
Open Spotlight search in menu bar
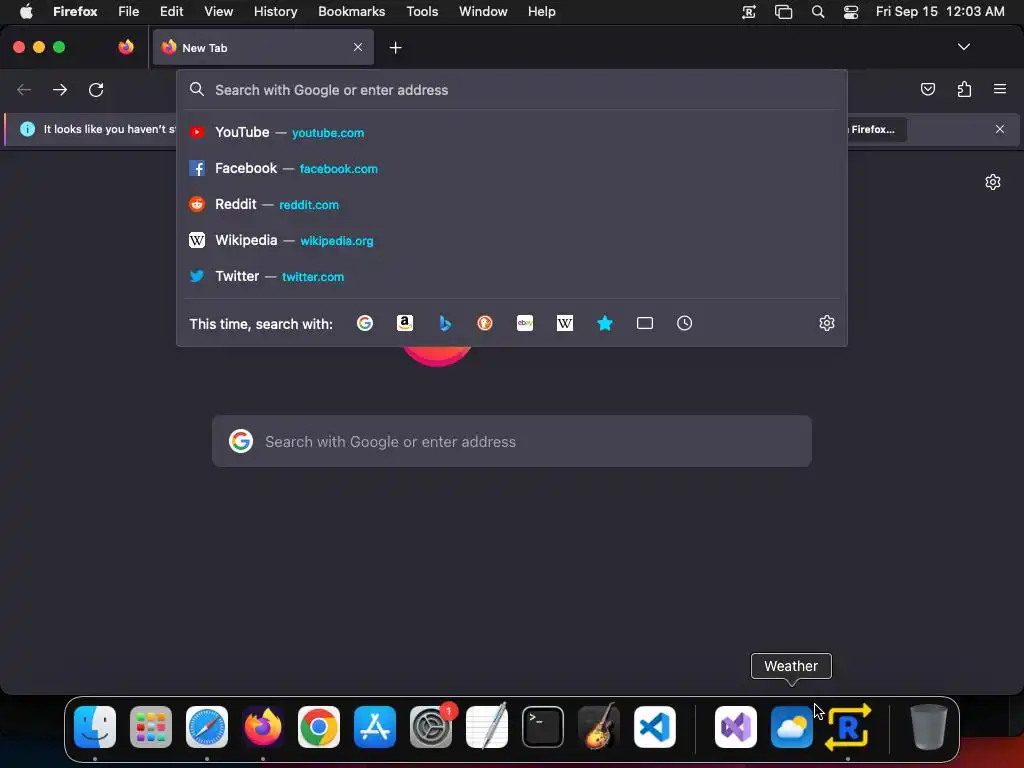(818, 12)
